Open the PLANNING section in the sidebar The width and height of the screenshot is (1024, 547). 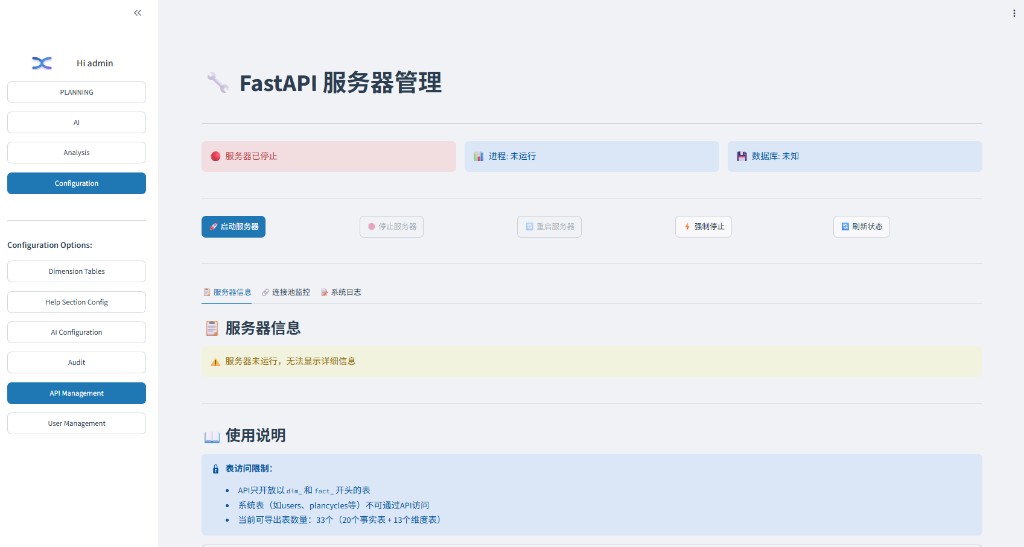pos(76,92)
